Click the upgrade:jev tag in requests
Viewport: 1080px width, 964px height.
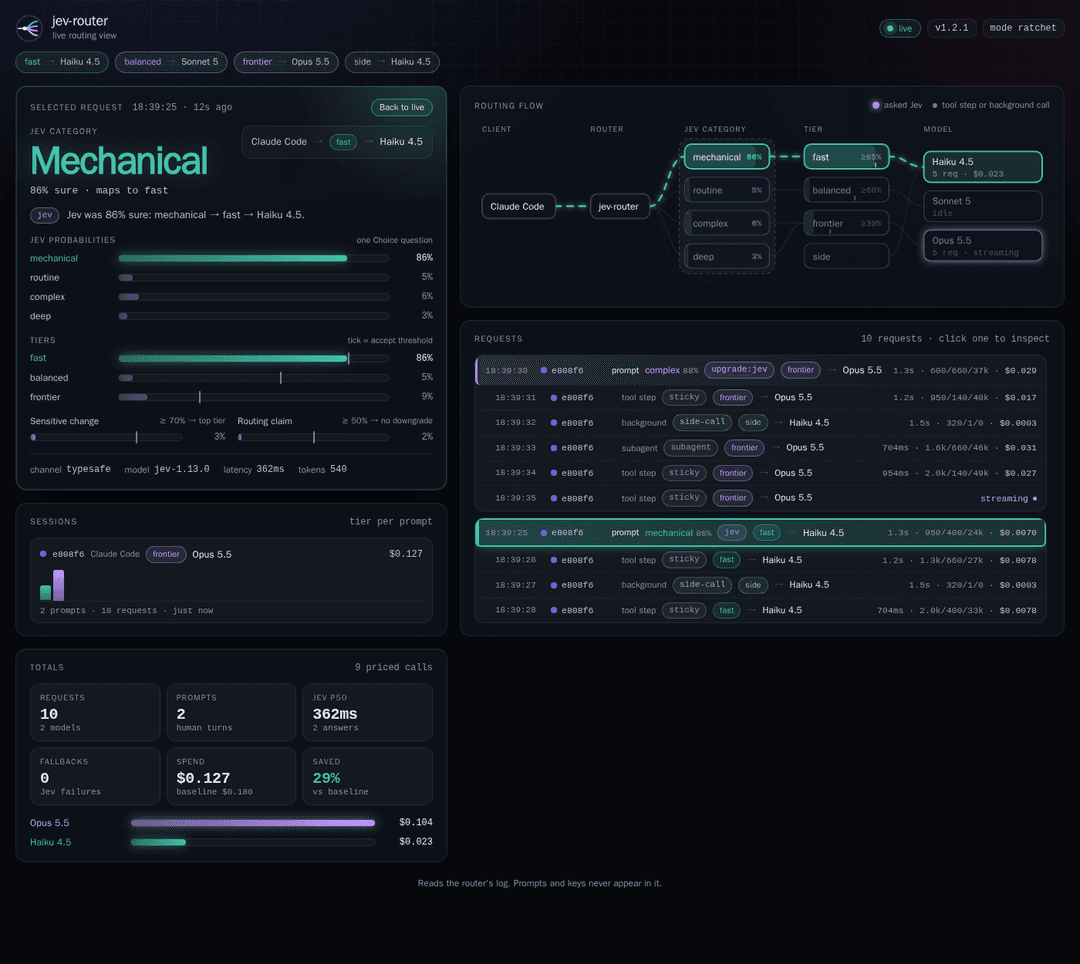coord(739,370)
